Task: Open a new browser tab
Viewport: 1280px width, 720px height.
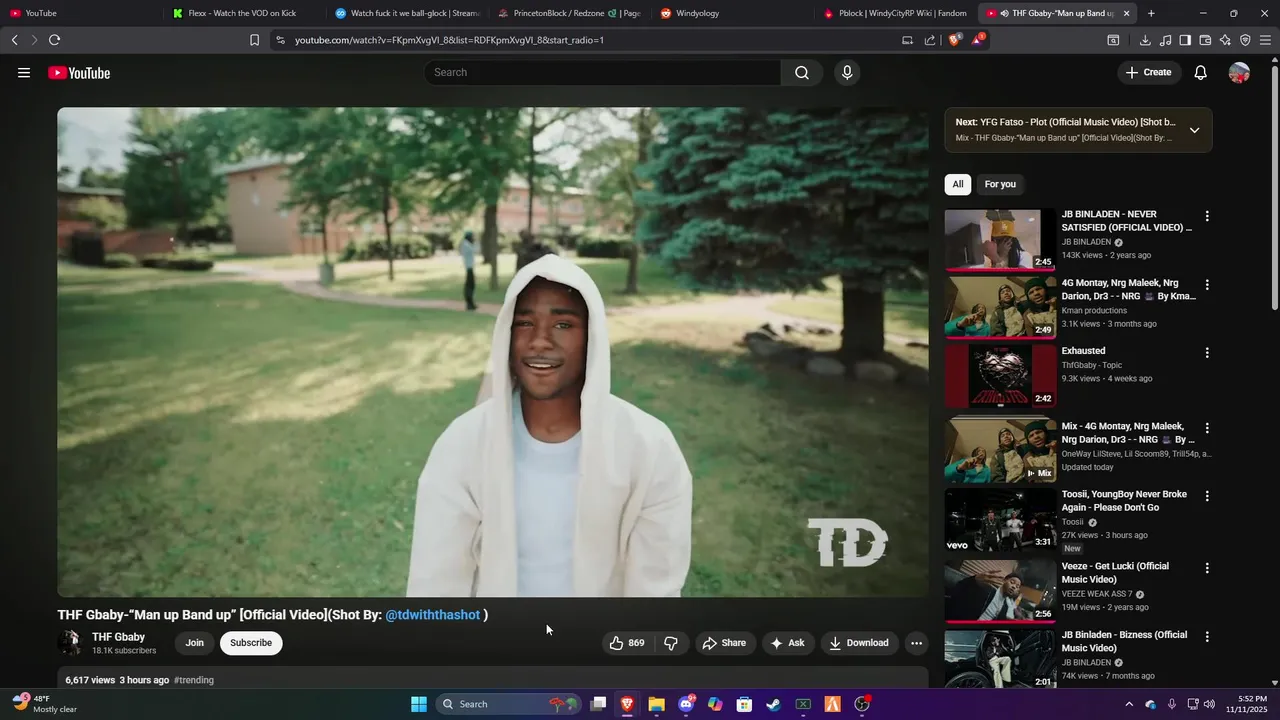Action: [x=1151, y=13]
